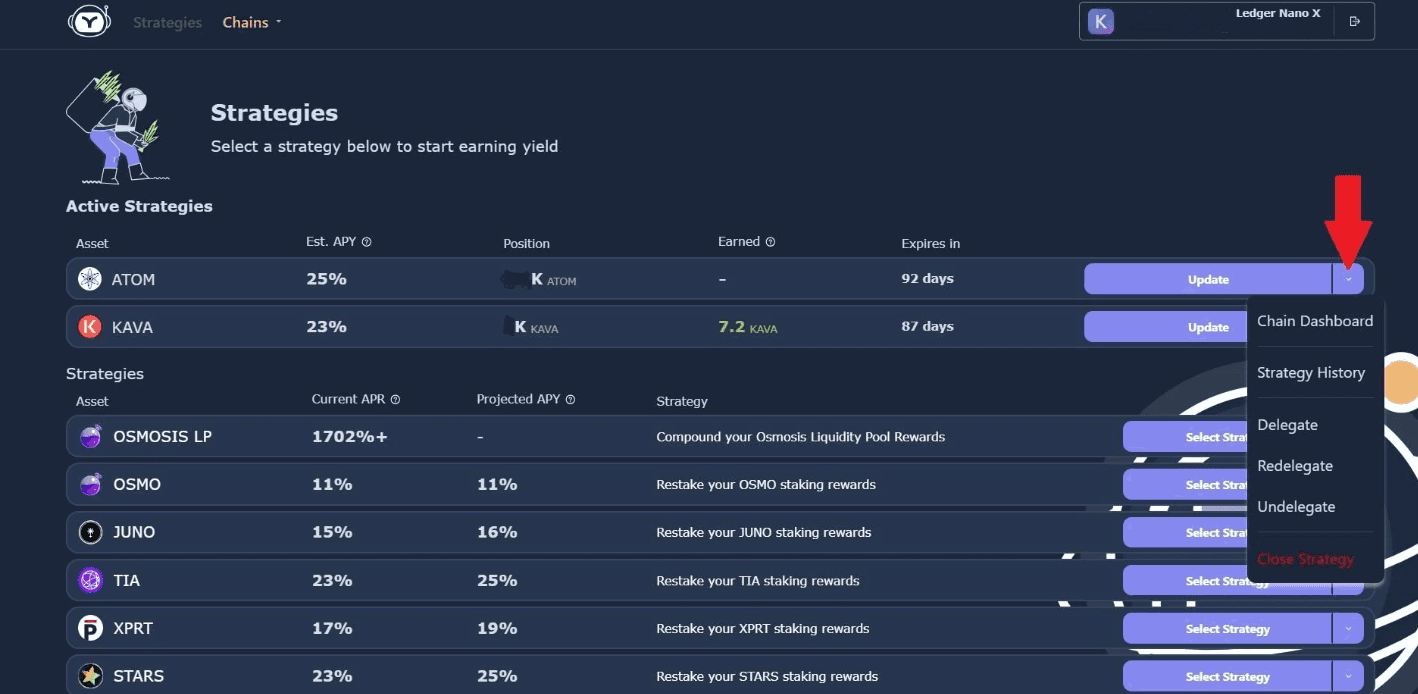
Task: Click the JUNO token icon
Action: (90, 532)
